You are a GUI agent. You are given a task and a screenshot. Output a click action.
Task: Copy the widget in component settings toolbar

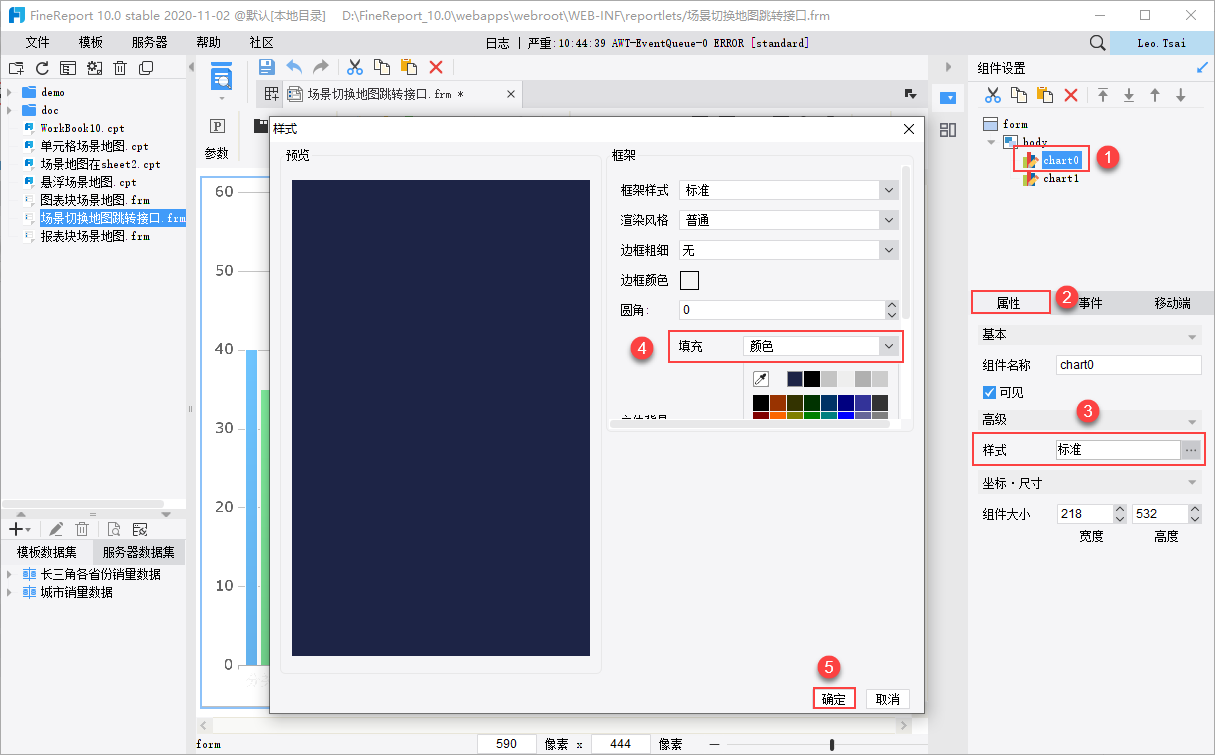tap(1019, 95)
